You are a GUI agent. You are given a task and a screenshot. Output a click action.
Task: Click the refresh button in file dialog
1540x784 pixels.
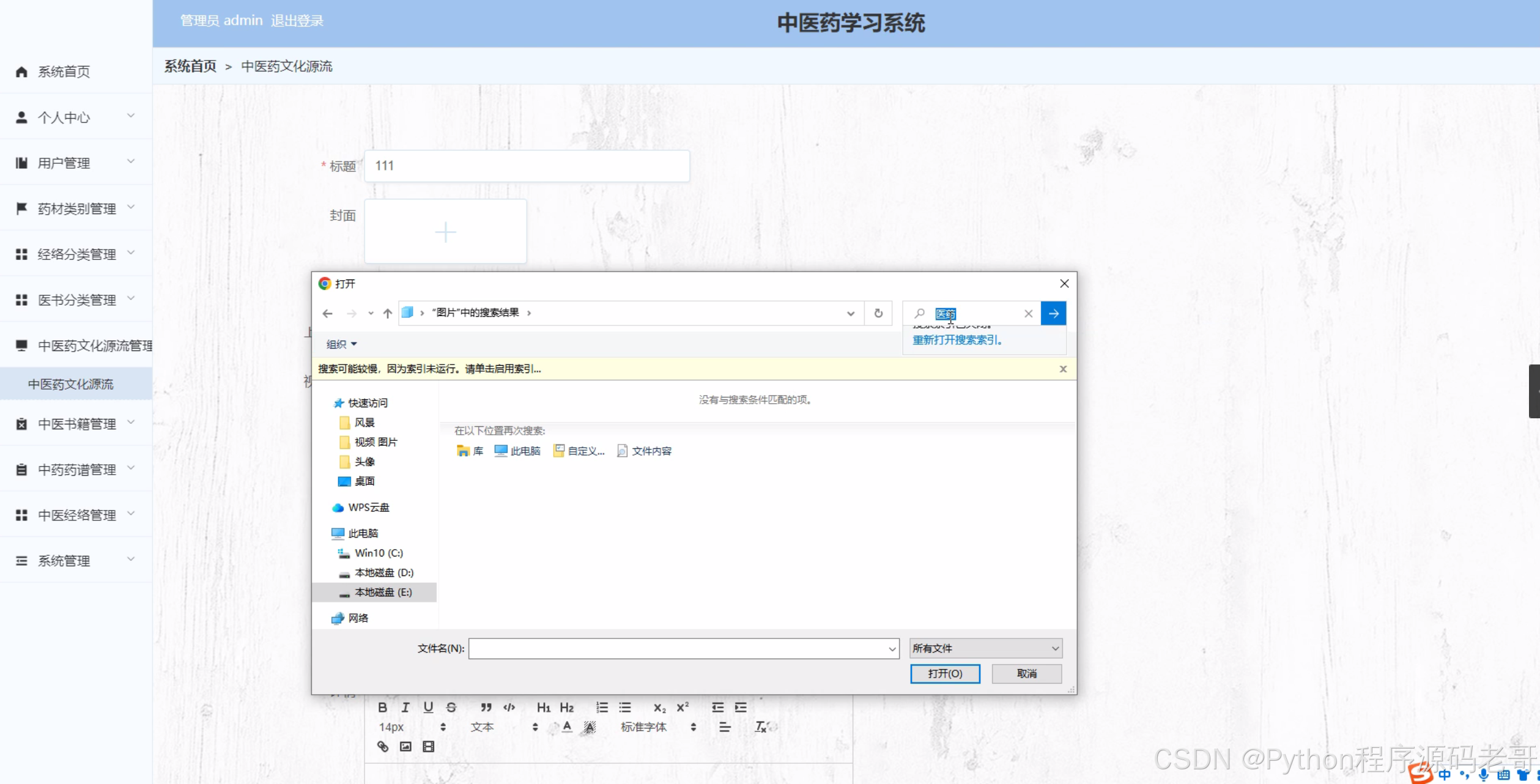[878, 313]
